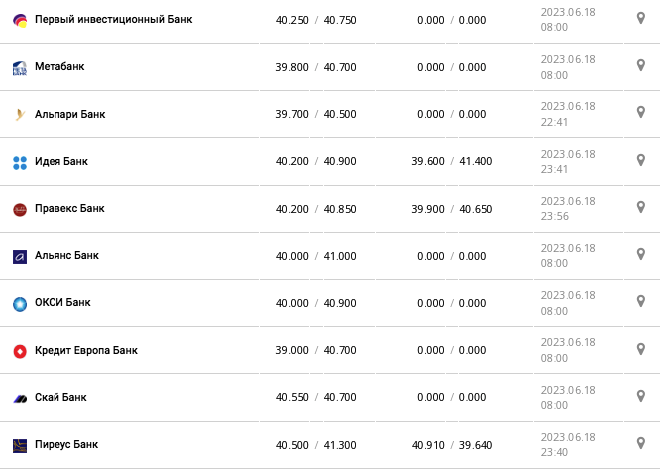
Task: Show map pin for Метабанк row
Action: pyautogui.click(x=641, y=66)
